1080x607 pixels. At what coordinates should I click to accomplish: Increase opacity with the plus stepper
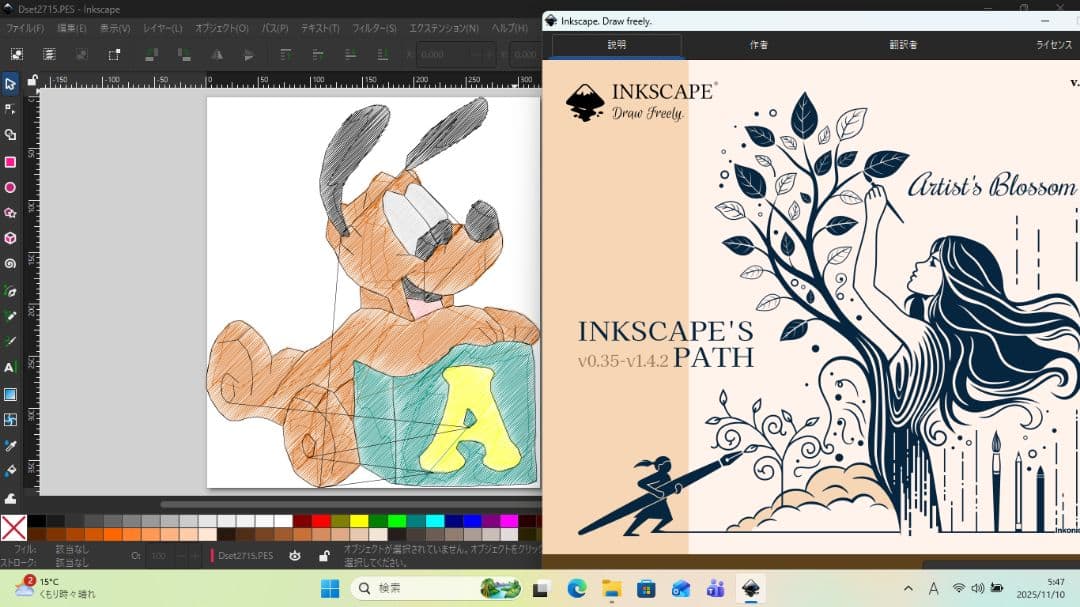195,555
